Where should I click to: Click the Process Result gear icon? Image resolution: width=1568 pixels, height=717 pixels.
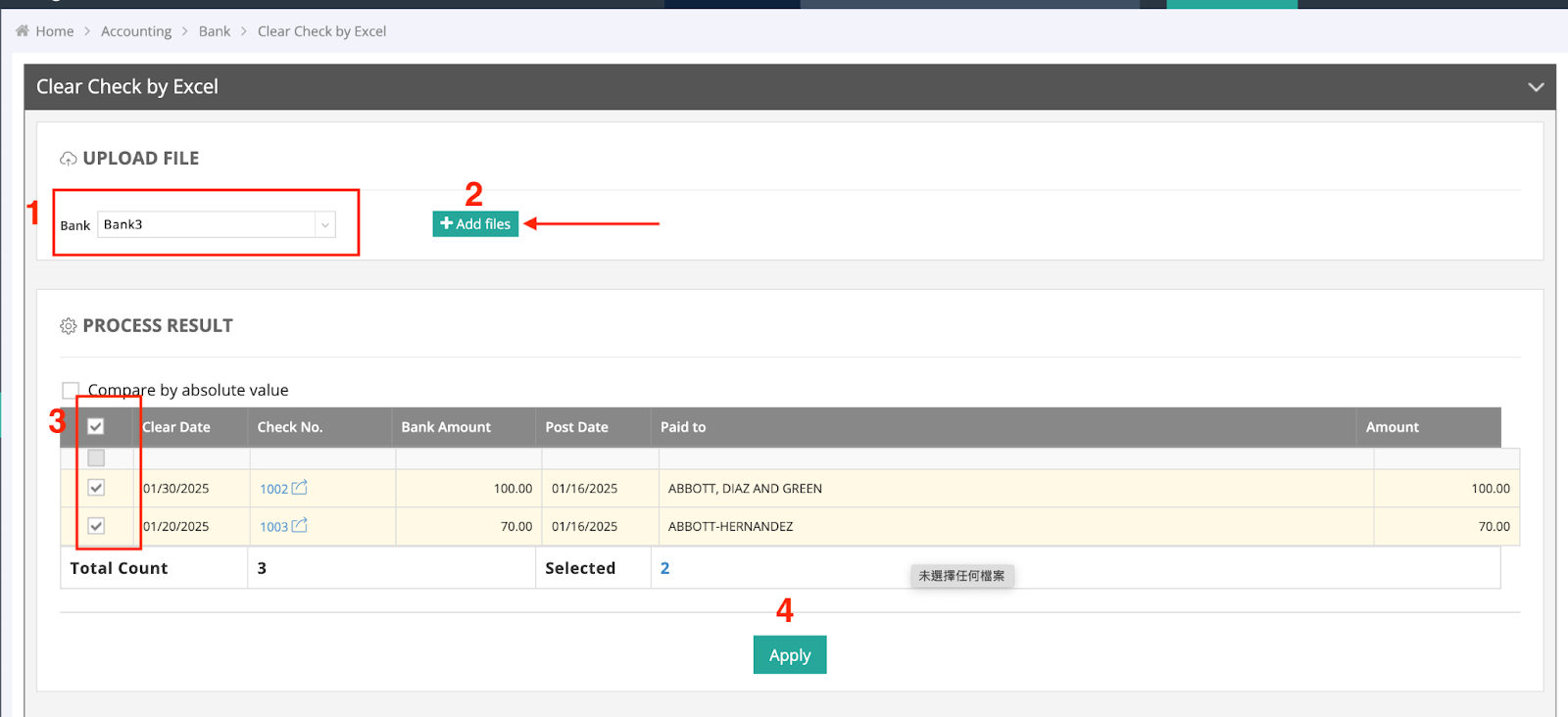[x=69, y=326]
